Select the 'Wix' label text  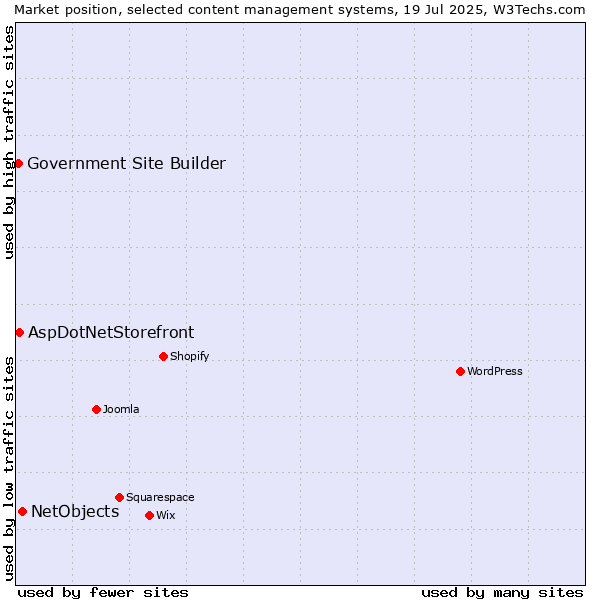coord(166,515)
